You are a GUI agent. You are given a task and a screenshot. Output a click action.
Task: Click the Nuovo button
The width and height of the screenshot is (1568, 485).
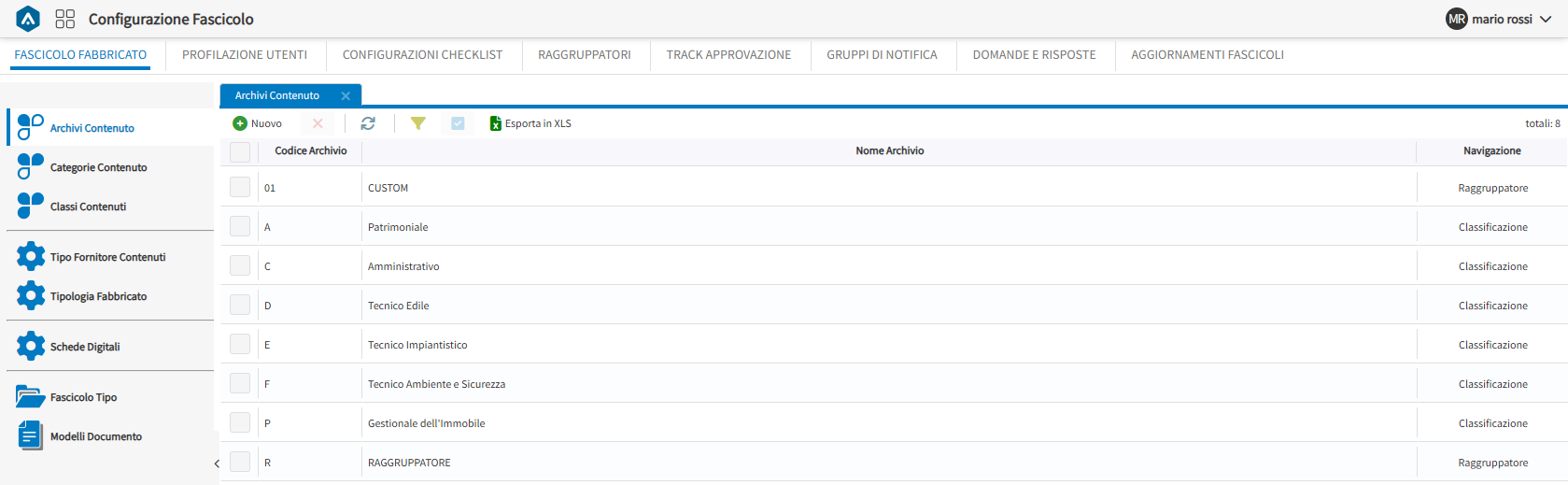click(258, 123)
